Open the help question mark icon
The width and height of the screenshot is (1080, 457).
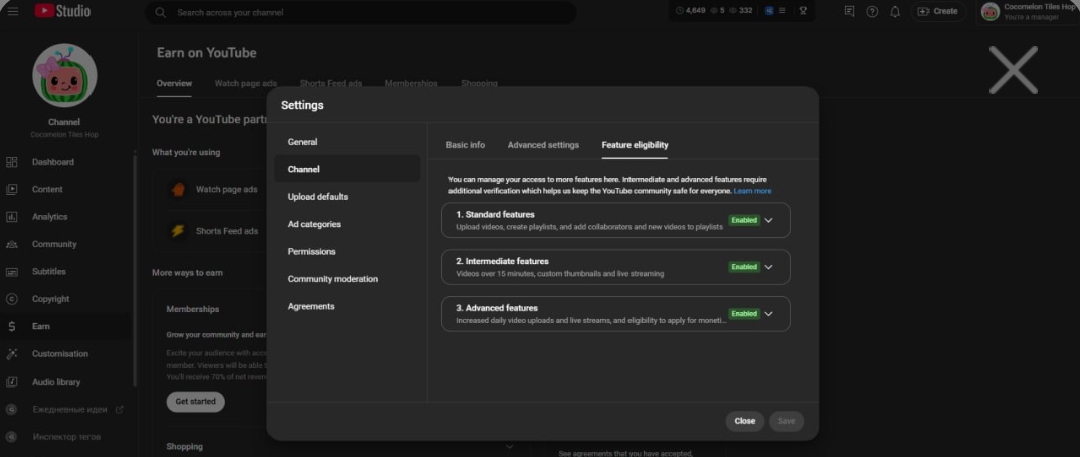[872, 12]
